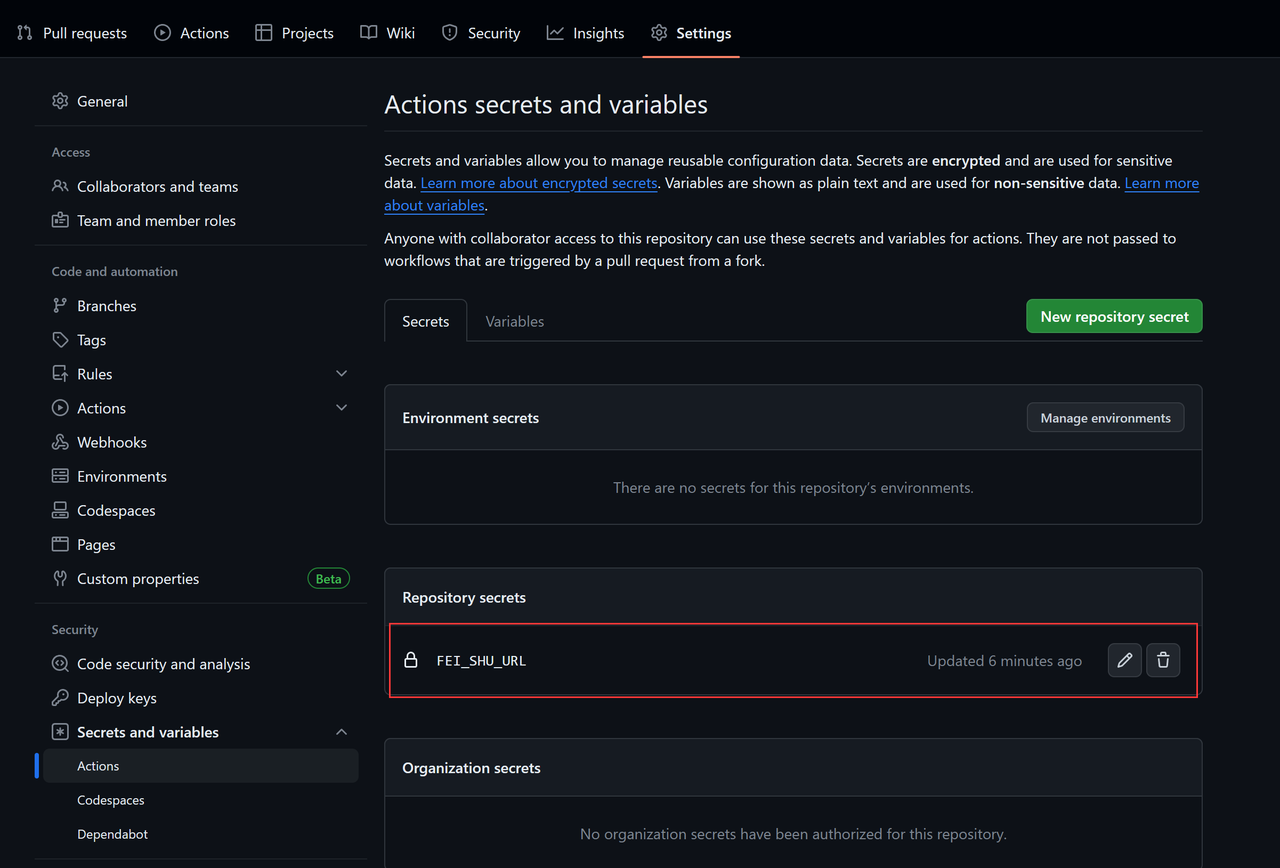1280x868 pixels.
Task: Click the scan icon beside Code security and analysis
Action: click(x=60, y=663)
